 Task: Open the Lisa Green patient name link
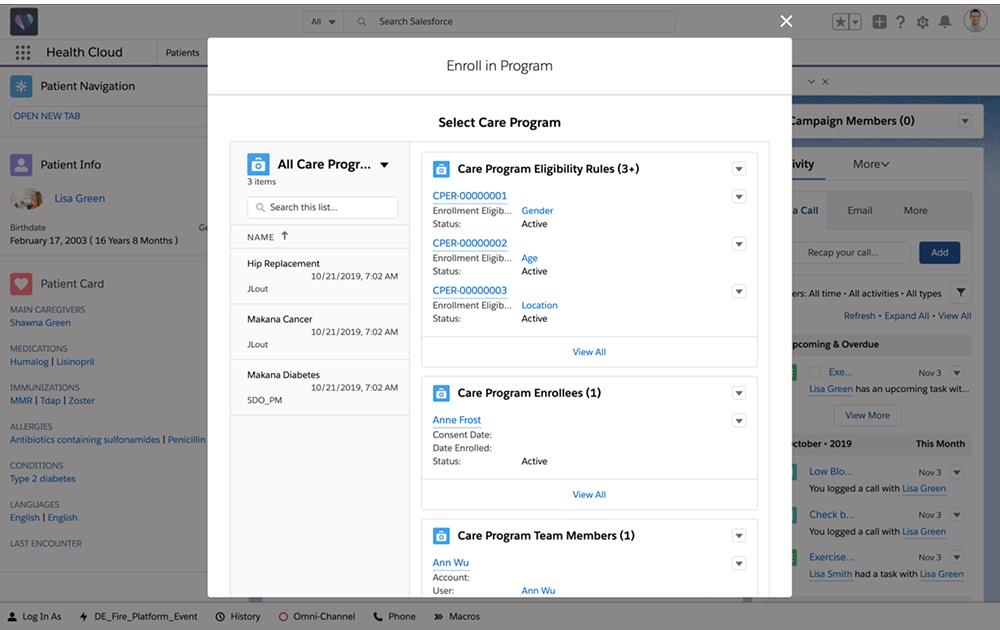[x=80, y=198]
